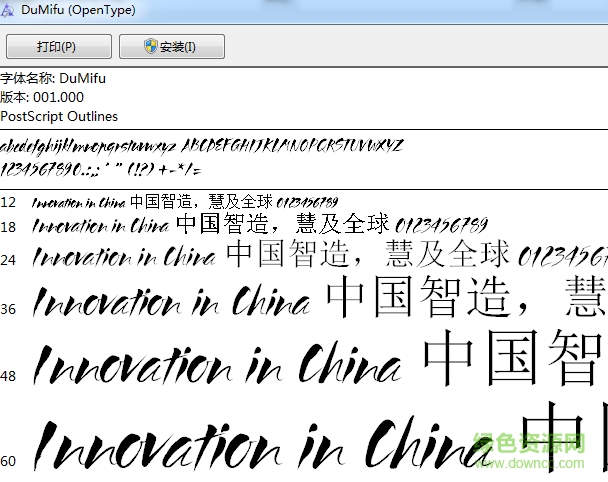Image resolution: width=608 pixels, height=482 pixels.
Task: Click the size 48 label
Action: [8, 376]
